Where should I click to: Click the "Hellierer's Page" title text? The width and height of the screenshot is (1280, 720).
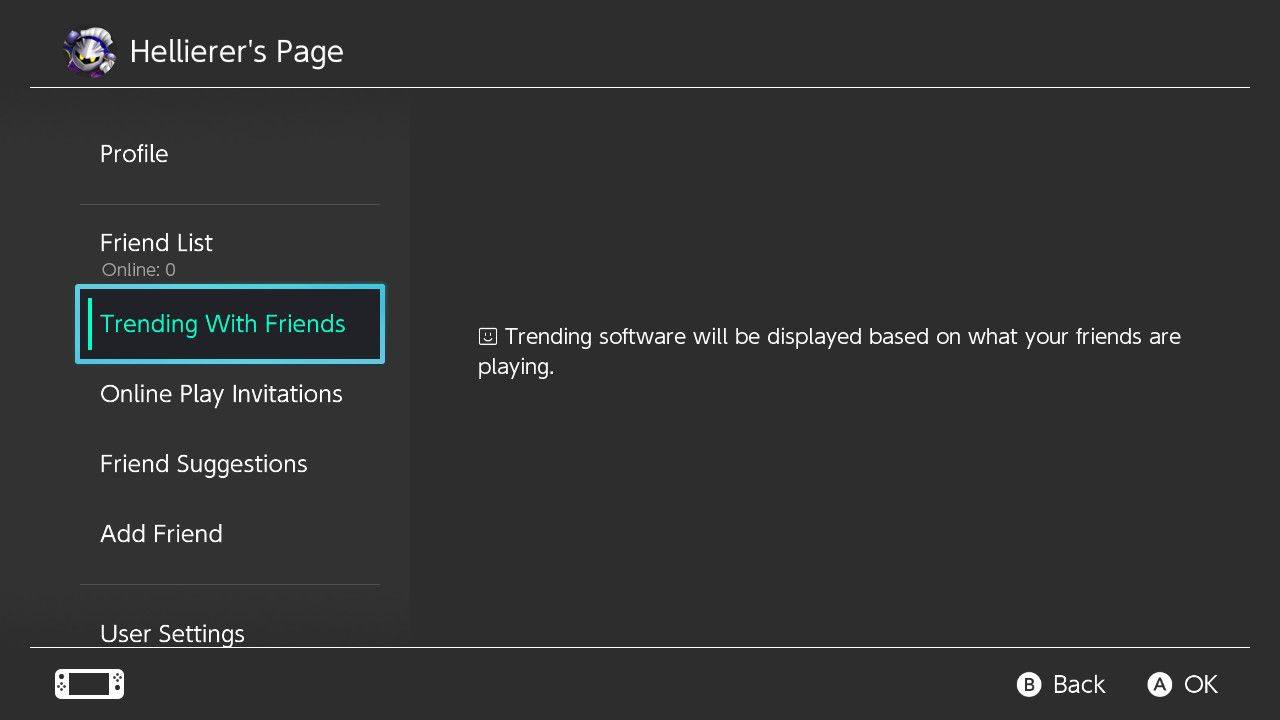pos(236,52)
